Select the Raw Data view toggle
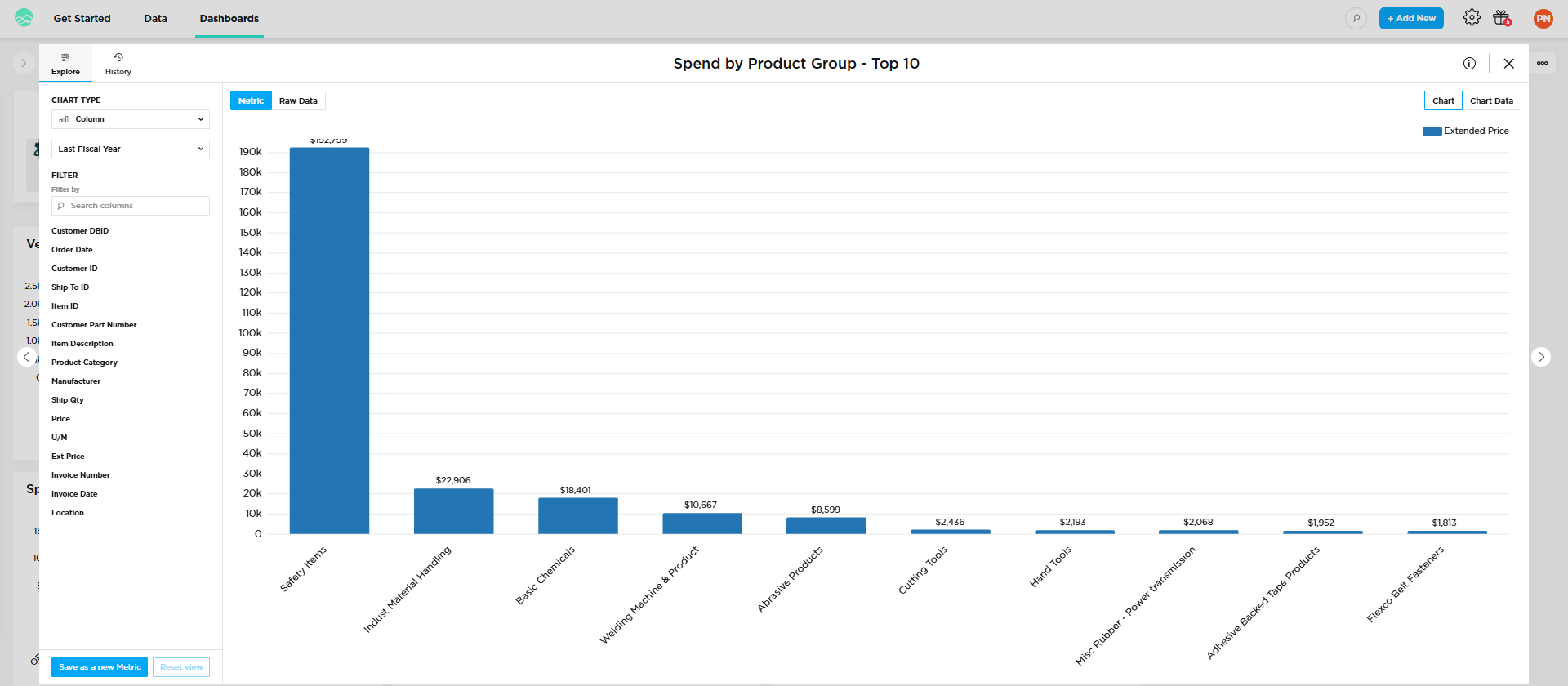The image size is (1568, 686). click(x=298, y=100)
